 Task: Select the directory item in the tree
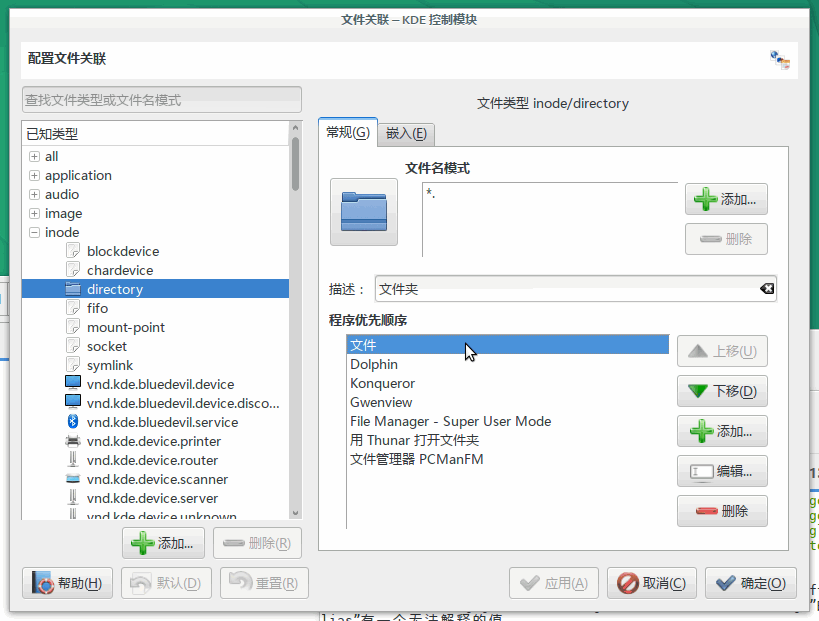[x=156, y=289]
